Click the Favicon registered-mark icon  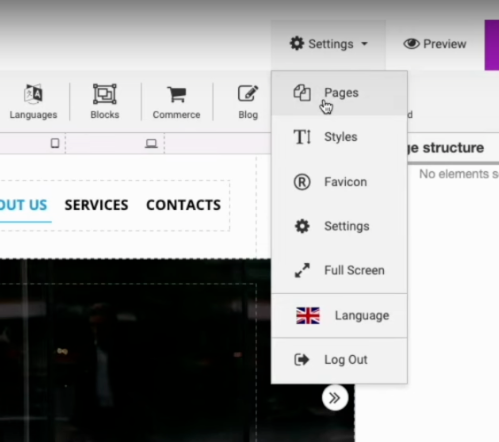[302, 182]
